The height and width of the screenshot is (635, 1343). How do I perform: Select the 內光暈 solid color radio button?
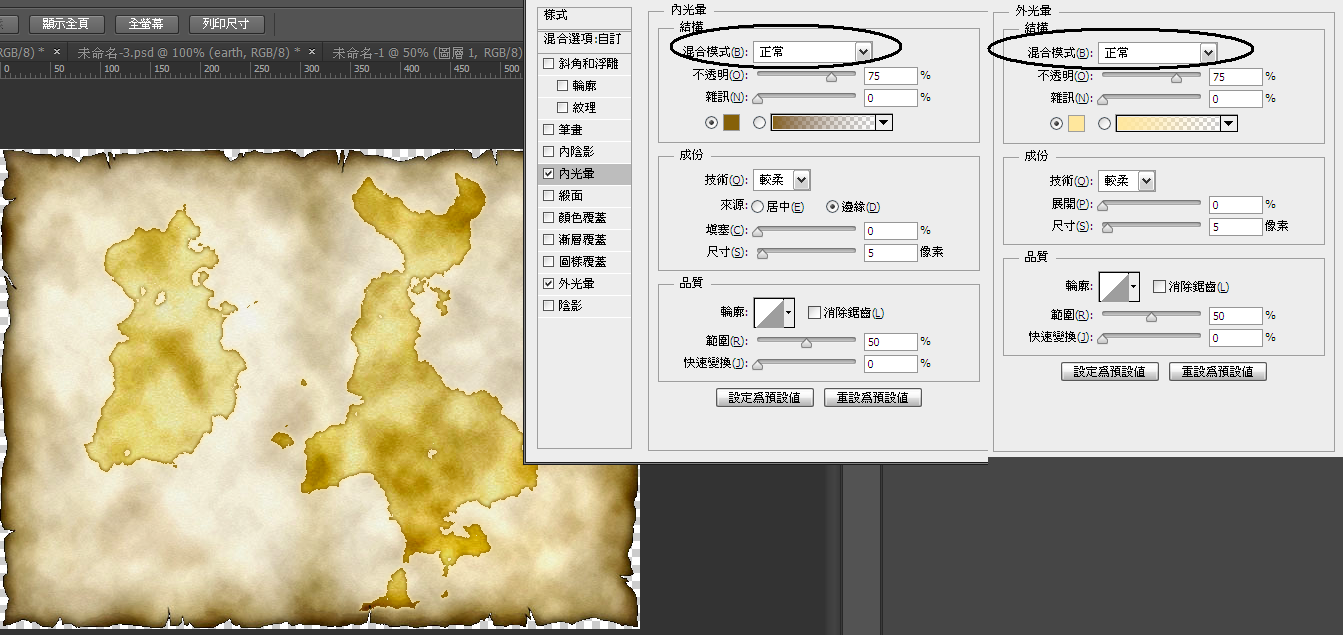click(x=712, y=122)
